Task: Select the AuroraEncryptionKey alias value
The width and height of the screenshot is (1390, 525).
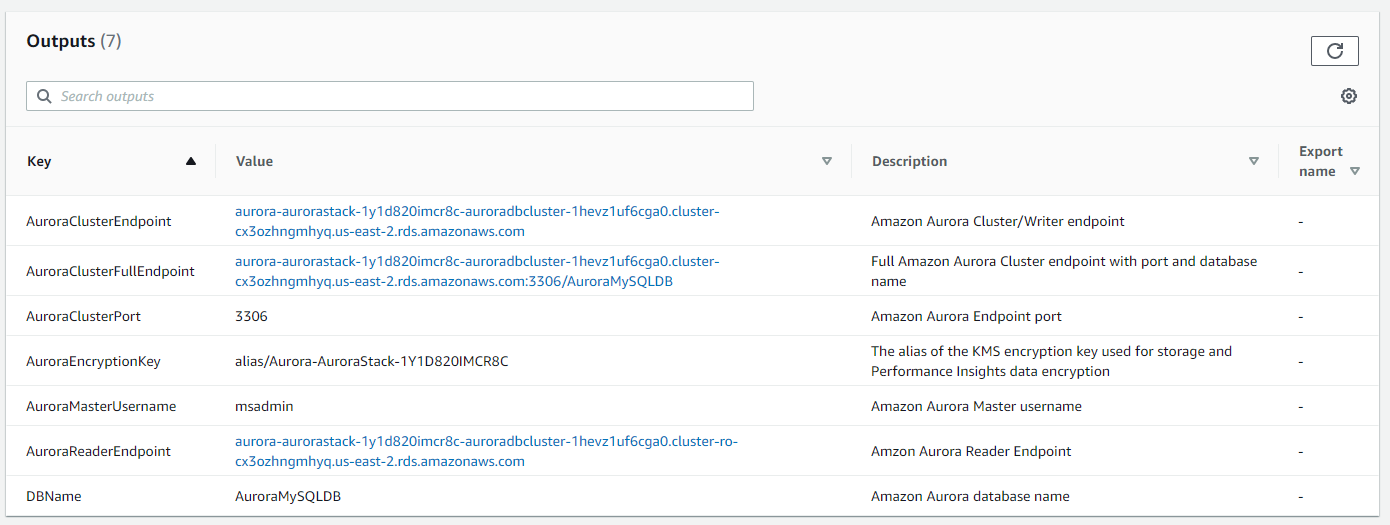Action: [x=371, y=361]
